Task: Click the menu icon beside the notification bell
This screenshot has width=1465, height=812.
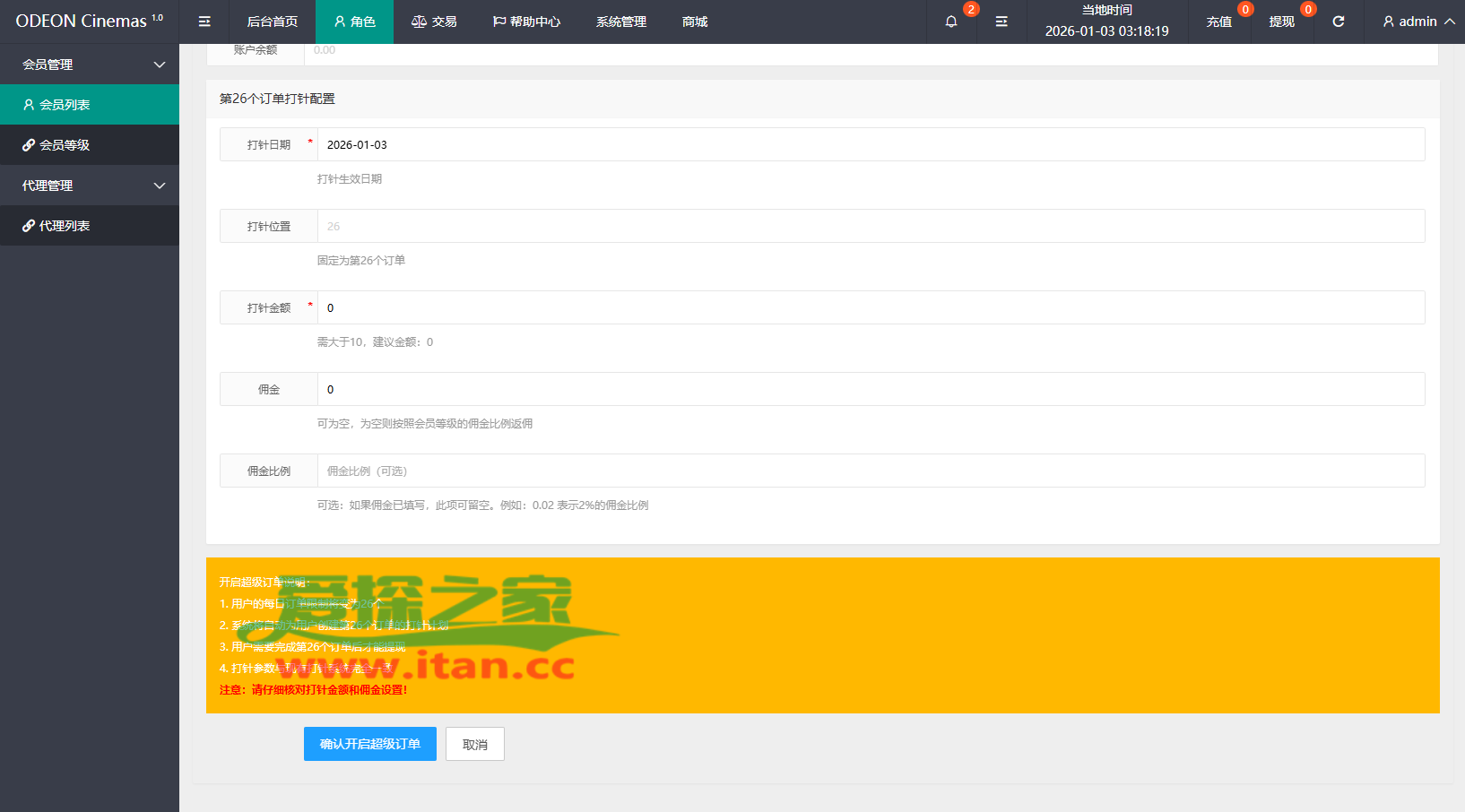Action: 1001,22
